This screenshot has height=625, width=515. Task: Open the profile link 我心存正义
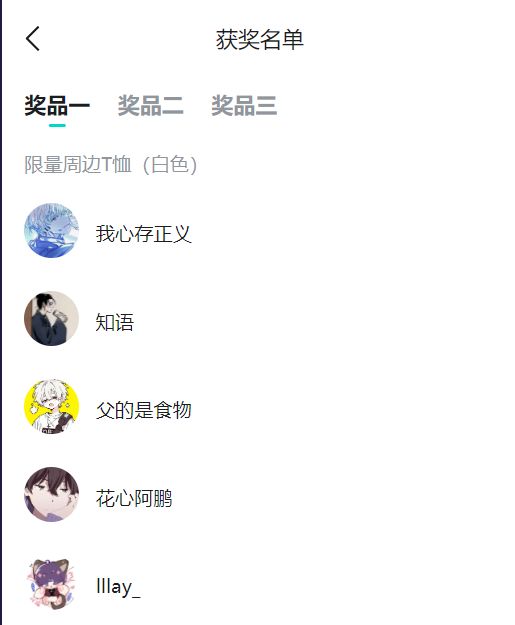coord(143,234)
